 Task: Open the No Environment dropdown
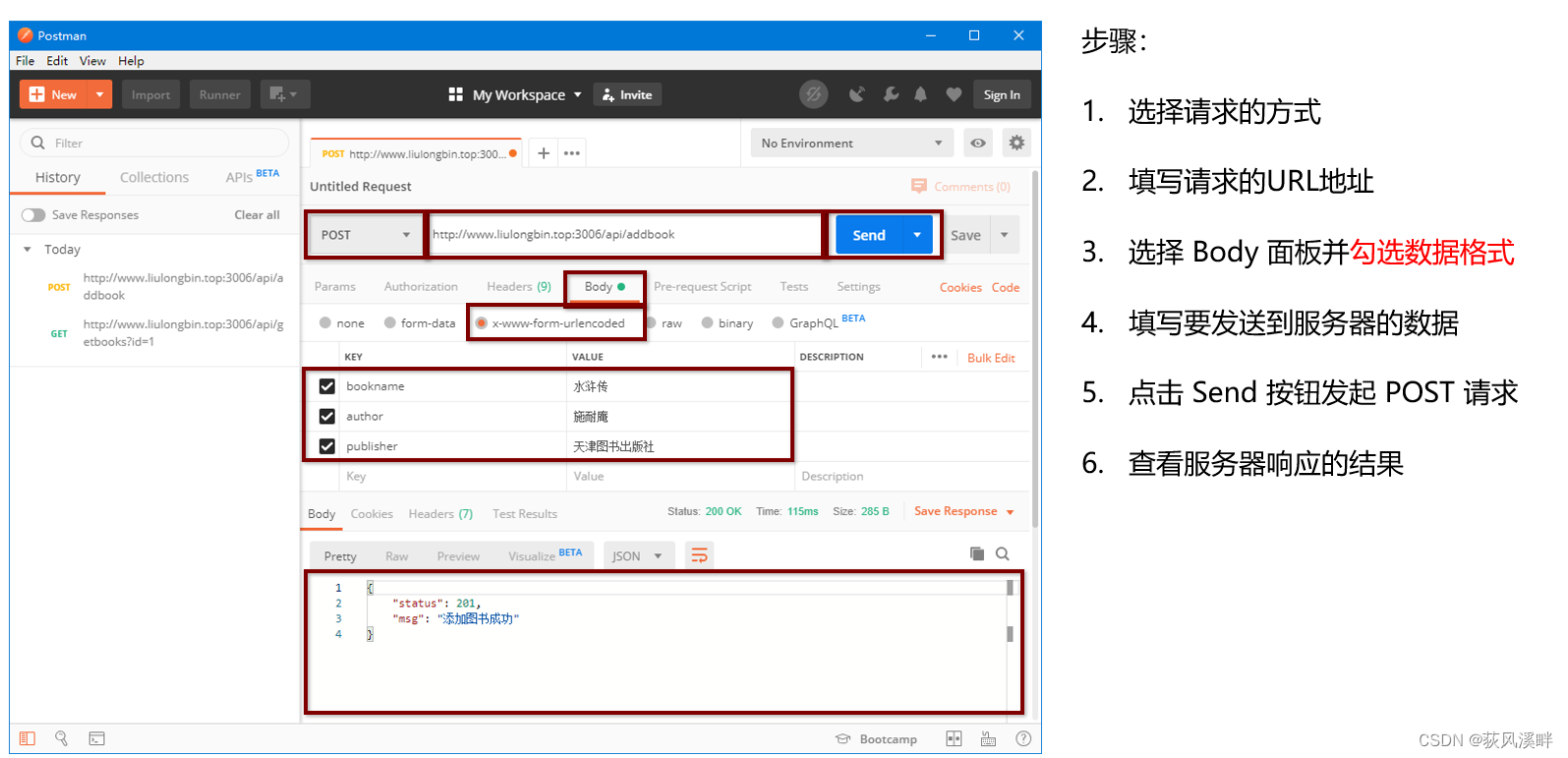click(851, 144)
